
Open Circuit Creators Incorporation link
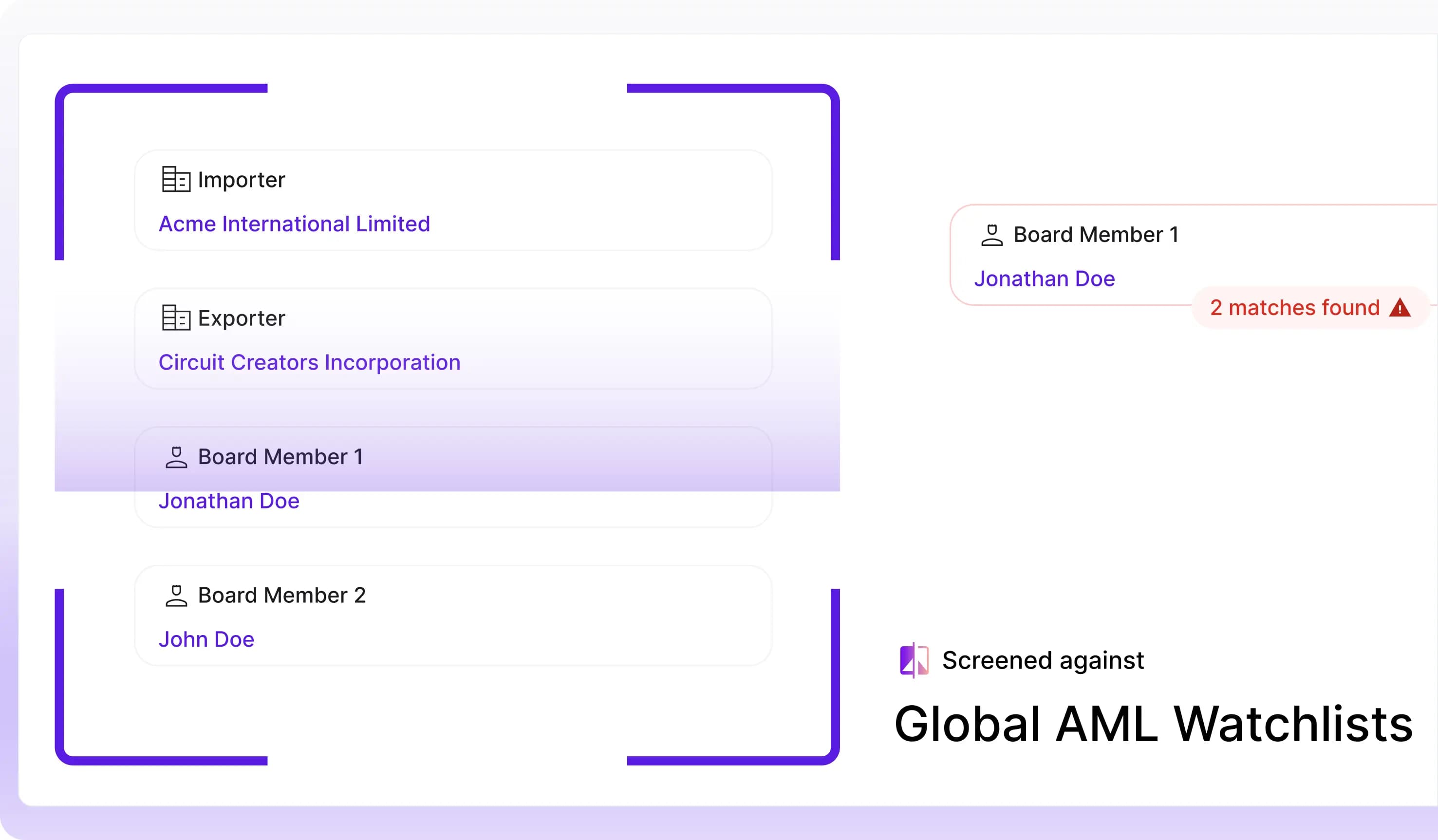point(309,362)
